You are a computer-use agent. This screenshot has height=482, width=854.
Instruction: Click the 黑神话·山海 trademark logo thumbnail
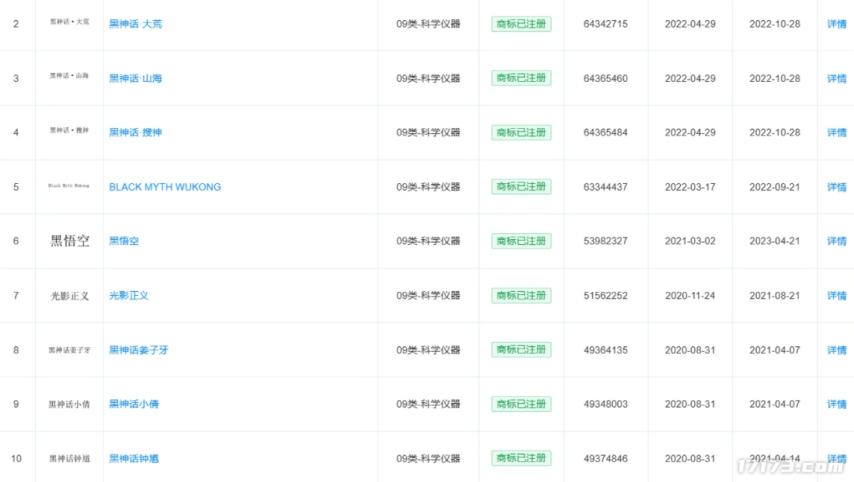coord(69,76)
